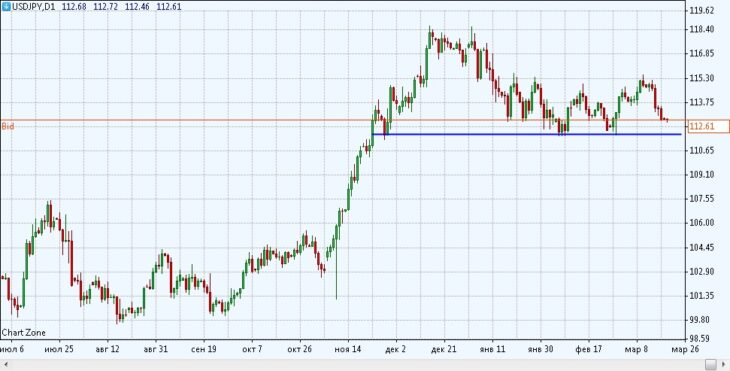Select the Bid line label
The image size is (730, 371).
pos(7,126)
